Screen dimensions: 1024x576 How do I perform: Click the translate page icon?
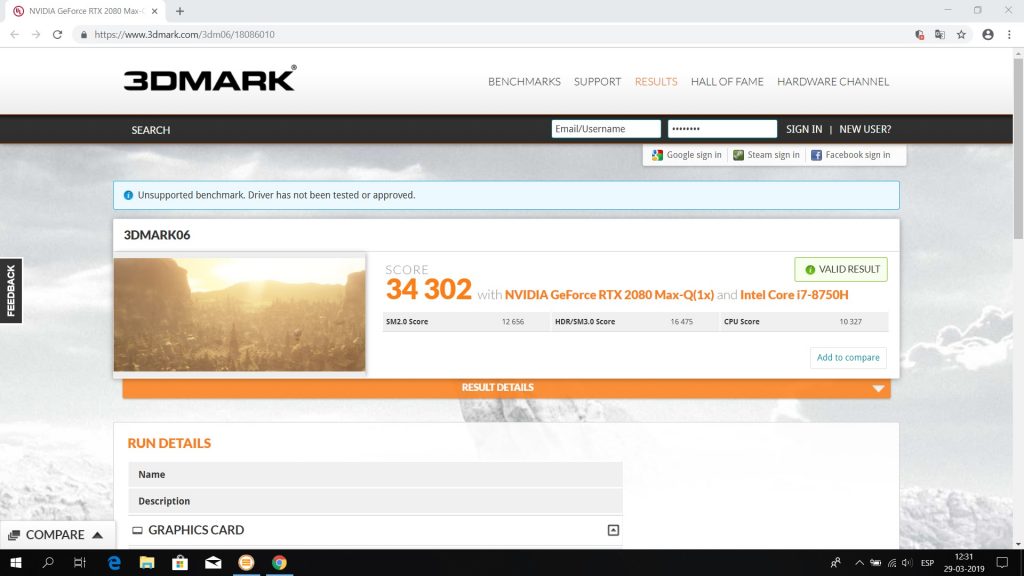(x=940, y=34)
